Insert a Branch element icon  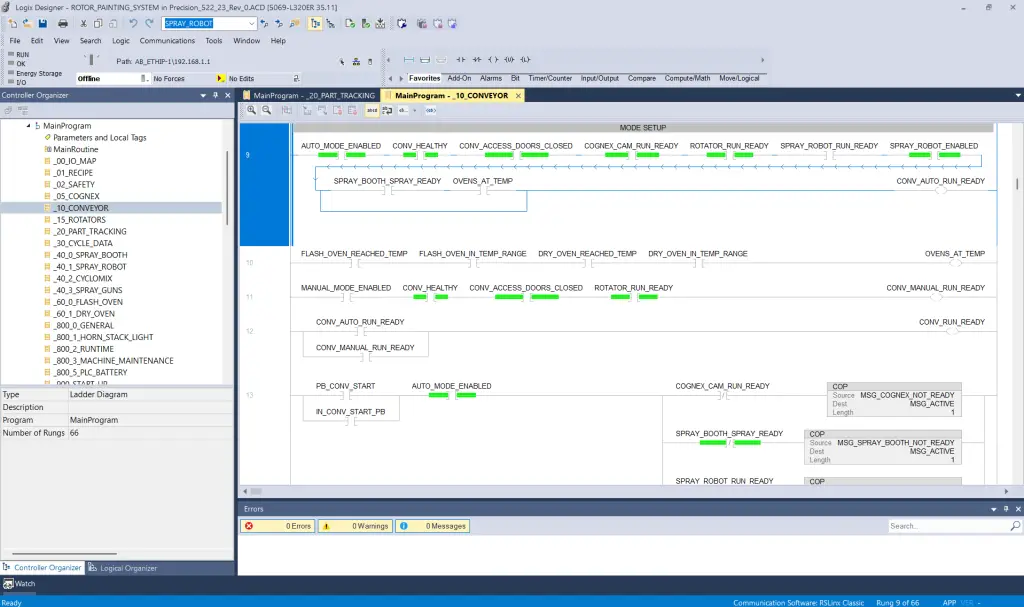pyautogui.click(x=425, y=59)
